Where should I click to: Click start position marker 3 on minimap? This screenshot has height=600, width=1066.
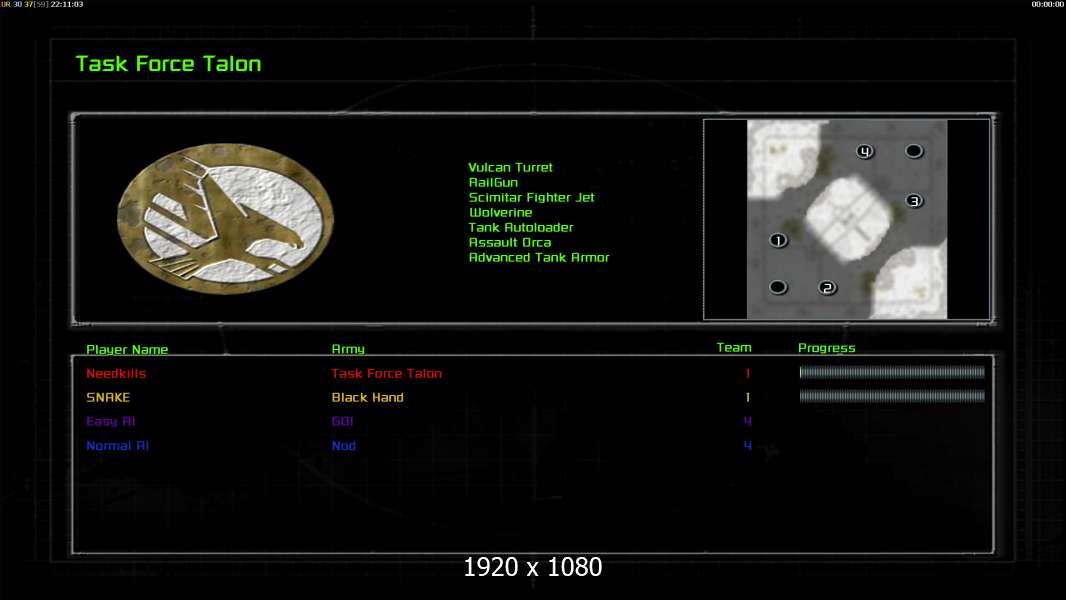click(x=914, y=201)
